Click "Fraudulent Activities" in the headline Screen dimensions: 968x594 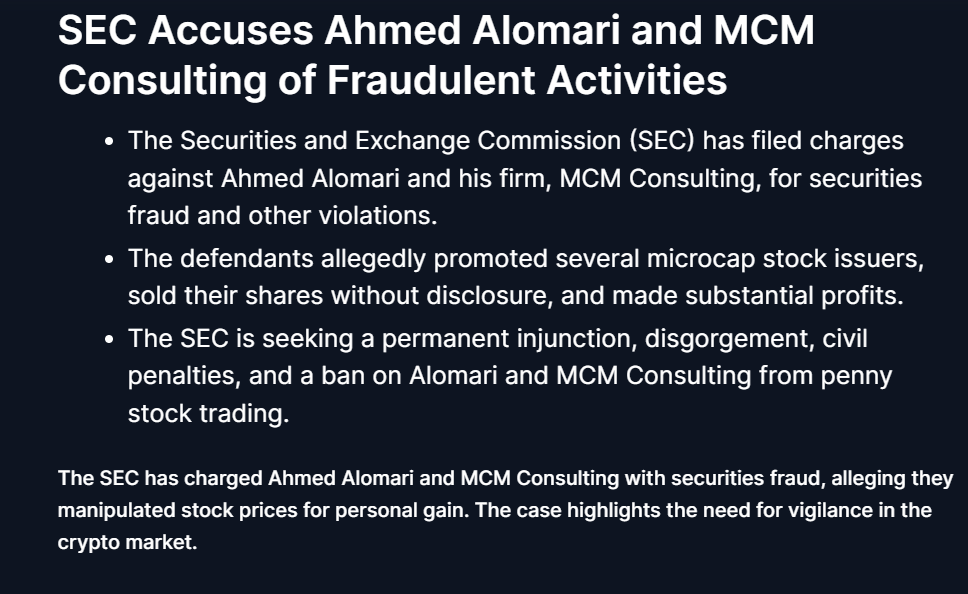pos(526,80)
